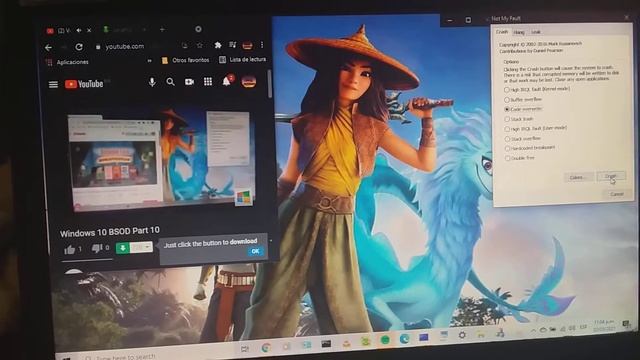Bookmark this page with the star

pos(200,45)
